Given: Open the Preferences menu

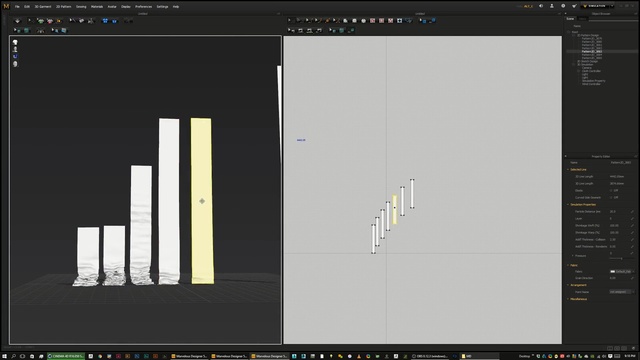Looking at the screenshot, I should pyautogui.click(x=144, y=7).
